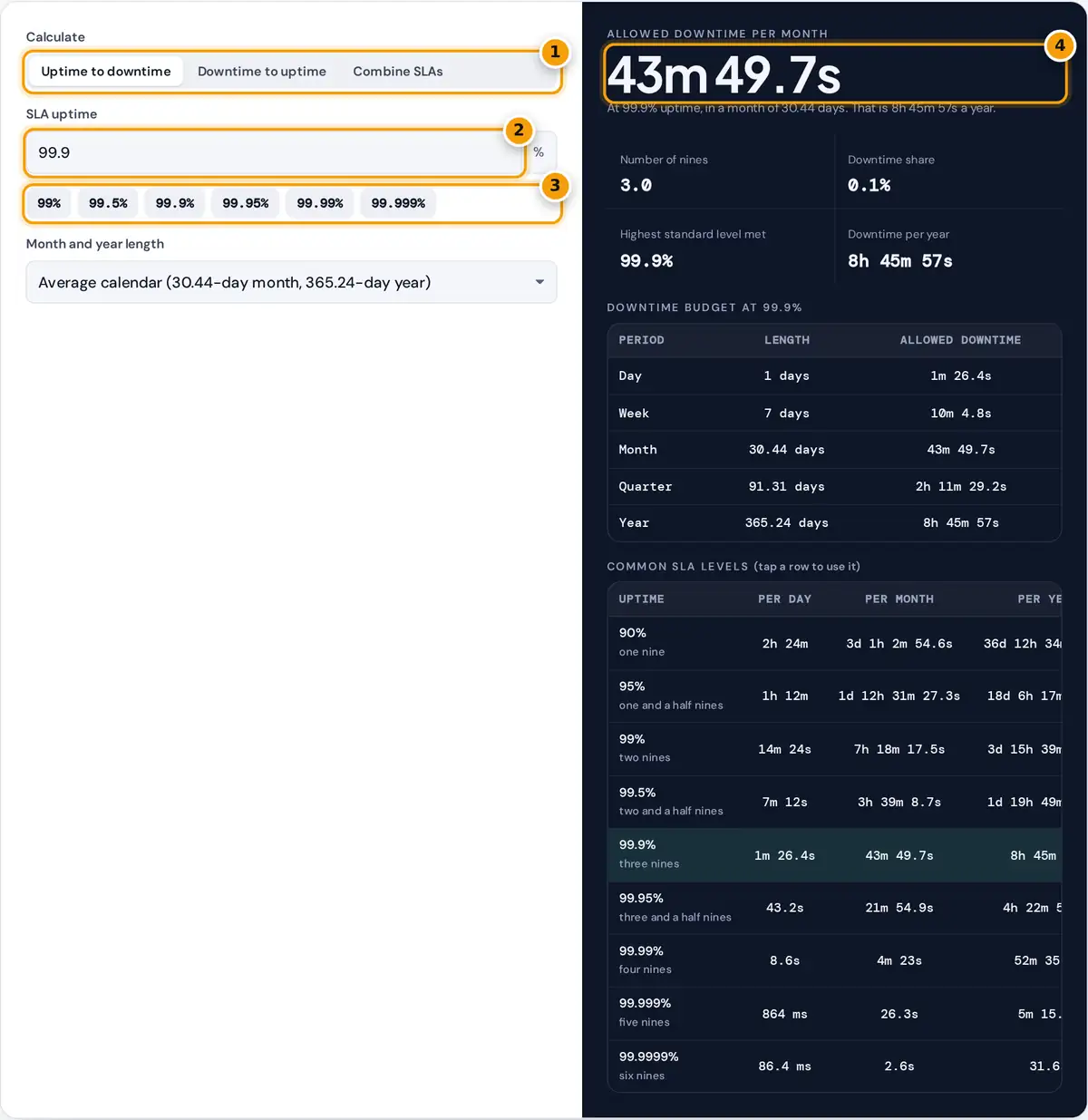Open the Combine SLAs tab
1088x1120 pixels.
[398, 72]
